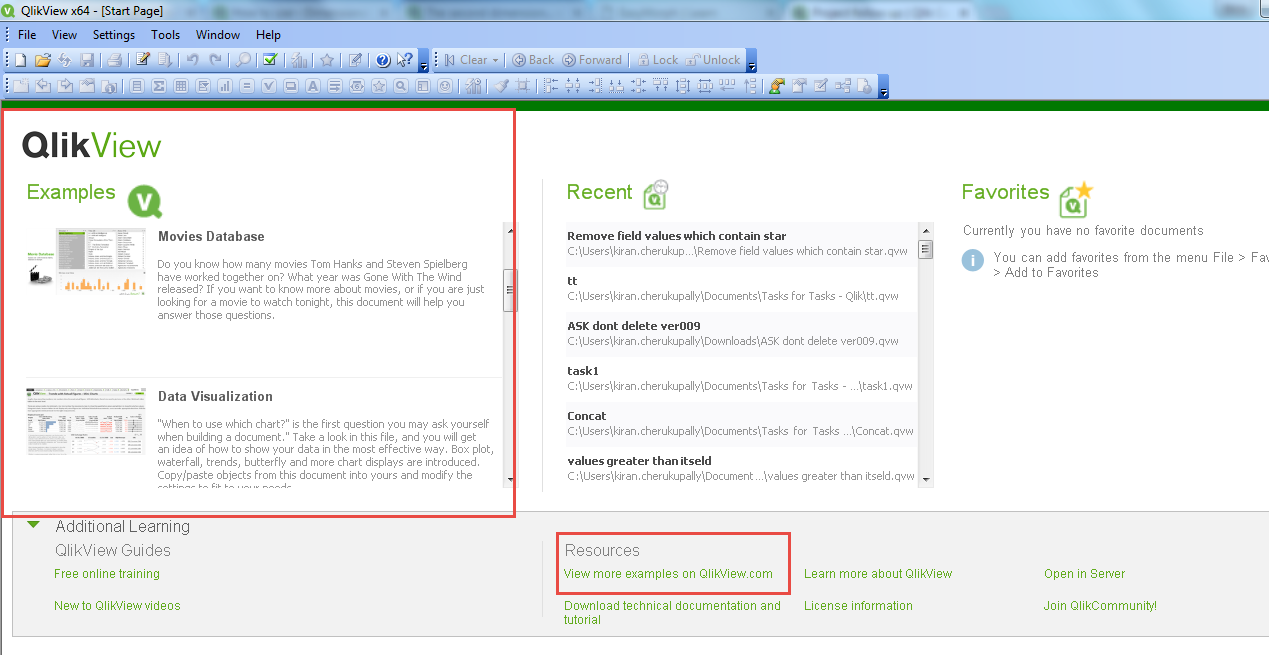Click the Recent documents icon
1269x655 pixels.
(655, 195)
